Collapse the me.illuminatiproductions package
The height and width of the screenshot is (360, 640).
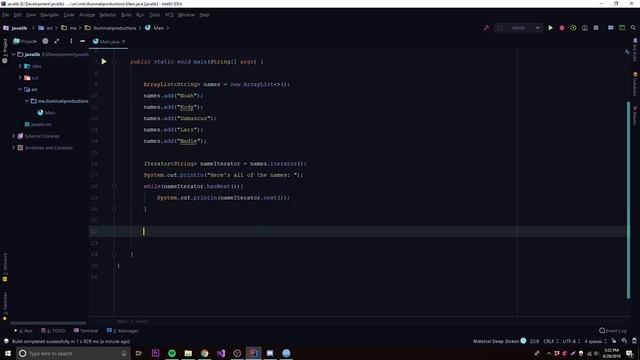tap(27, 101)
